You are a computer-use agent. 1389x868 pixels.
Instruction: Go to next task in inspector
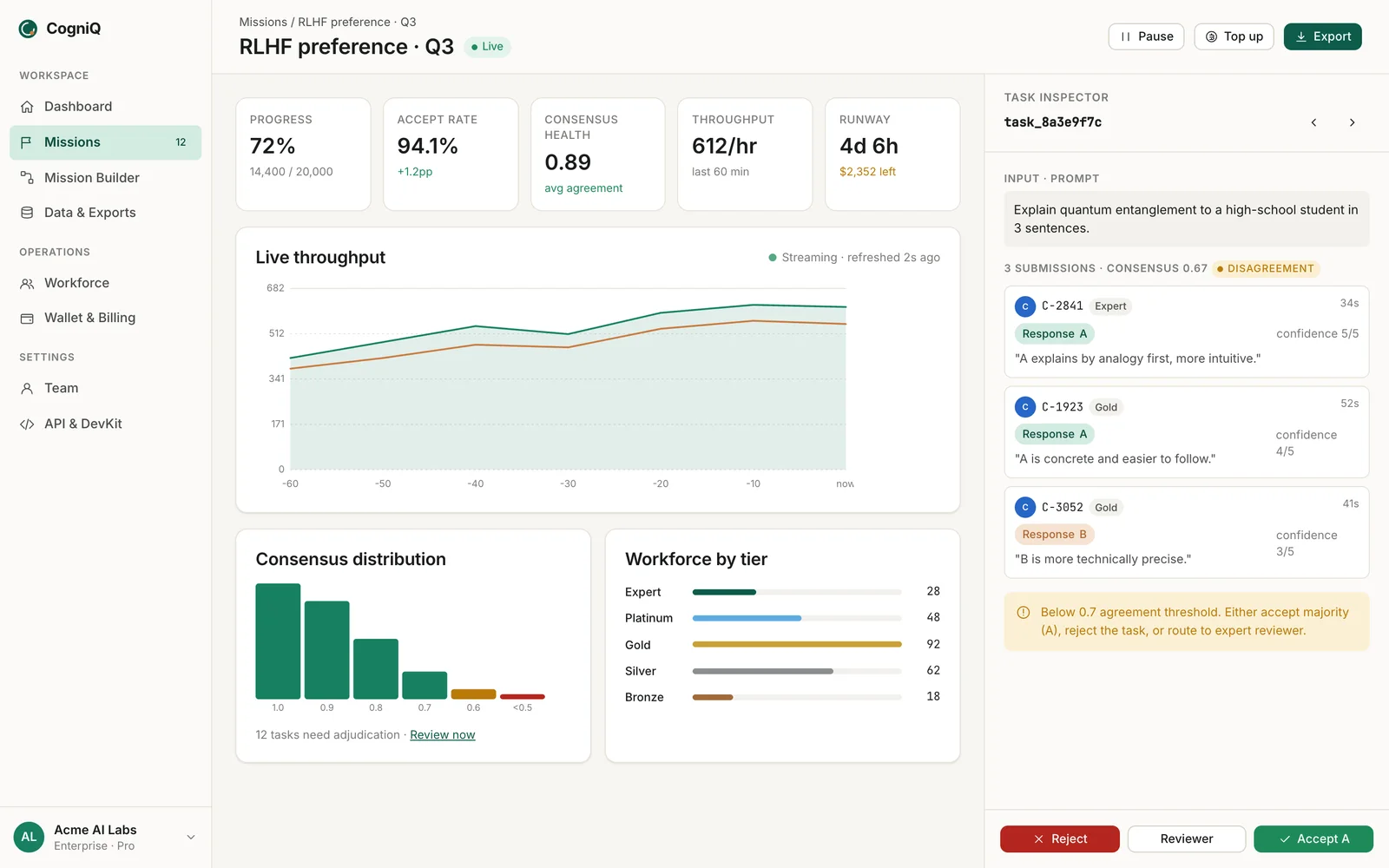pos(1352,122)
